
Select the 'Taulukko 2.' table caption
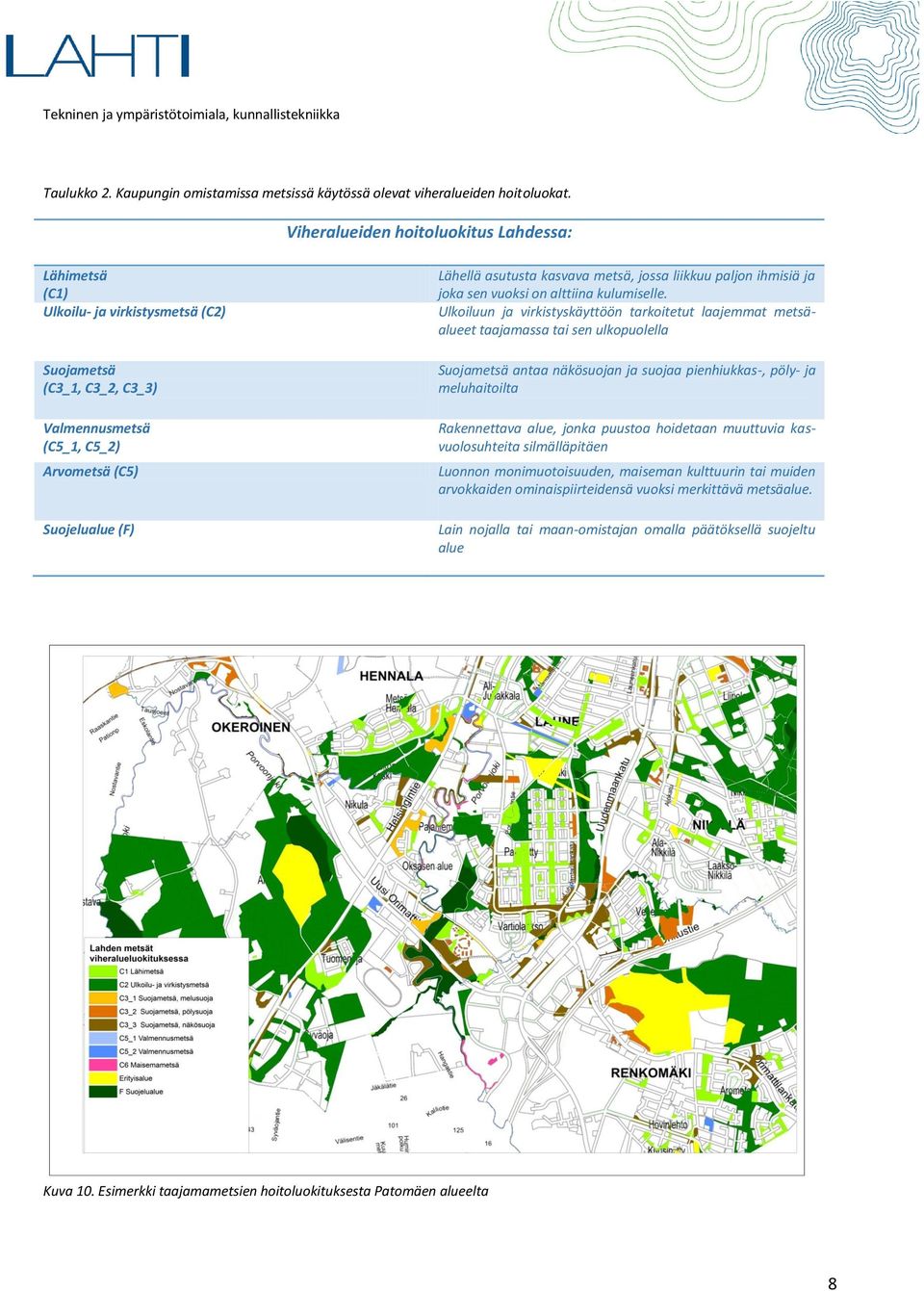pyautogui.click(x=307, y=193)
